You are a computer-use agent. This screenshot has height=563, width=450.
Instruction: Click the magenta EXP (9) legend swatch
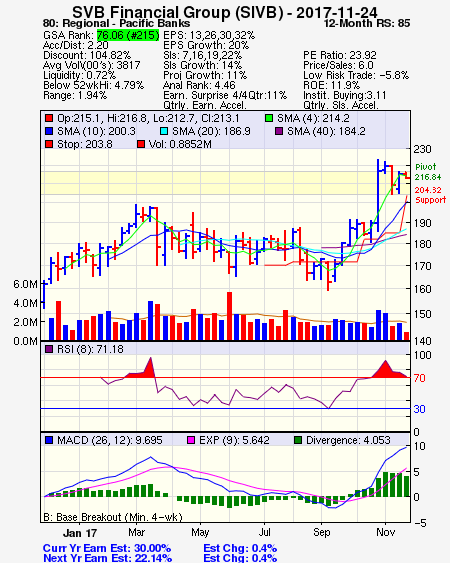pyautogui.click(x=191, y=440)
